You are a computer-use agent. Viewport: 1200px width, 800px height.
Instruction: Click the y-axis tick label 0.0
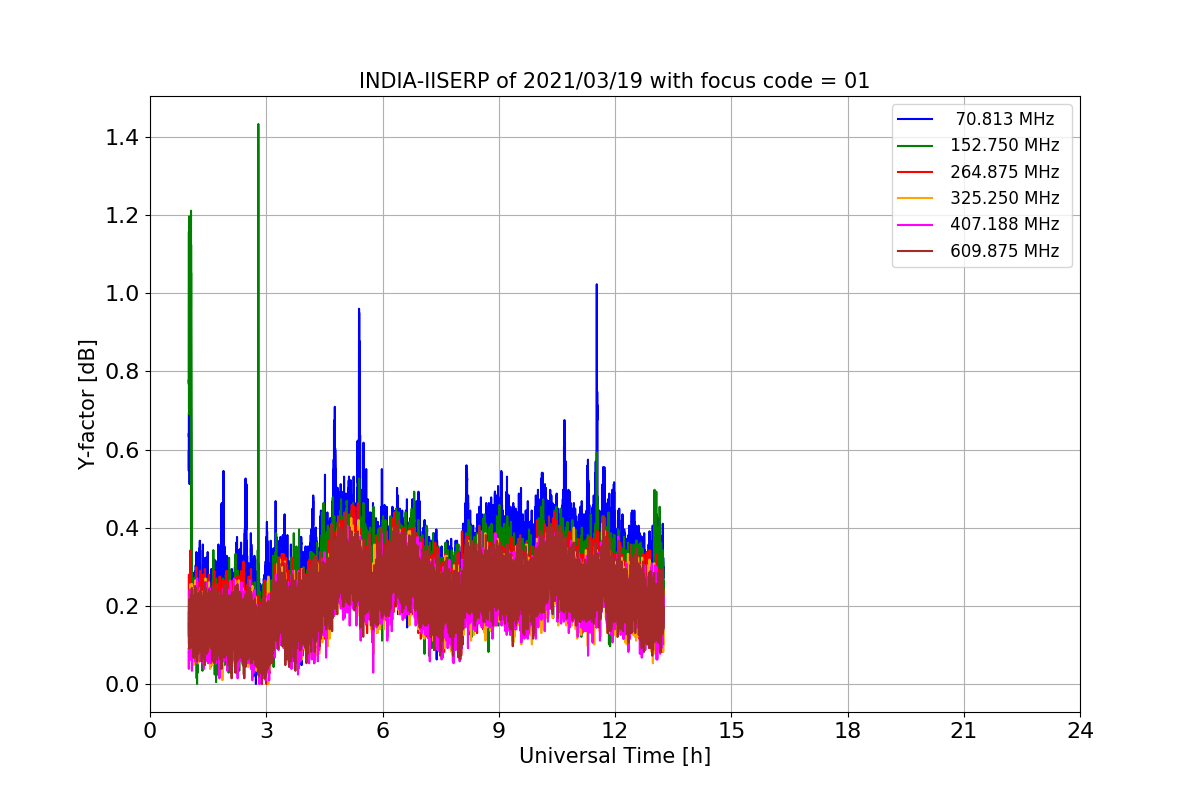[x=122, y=685]
